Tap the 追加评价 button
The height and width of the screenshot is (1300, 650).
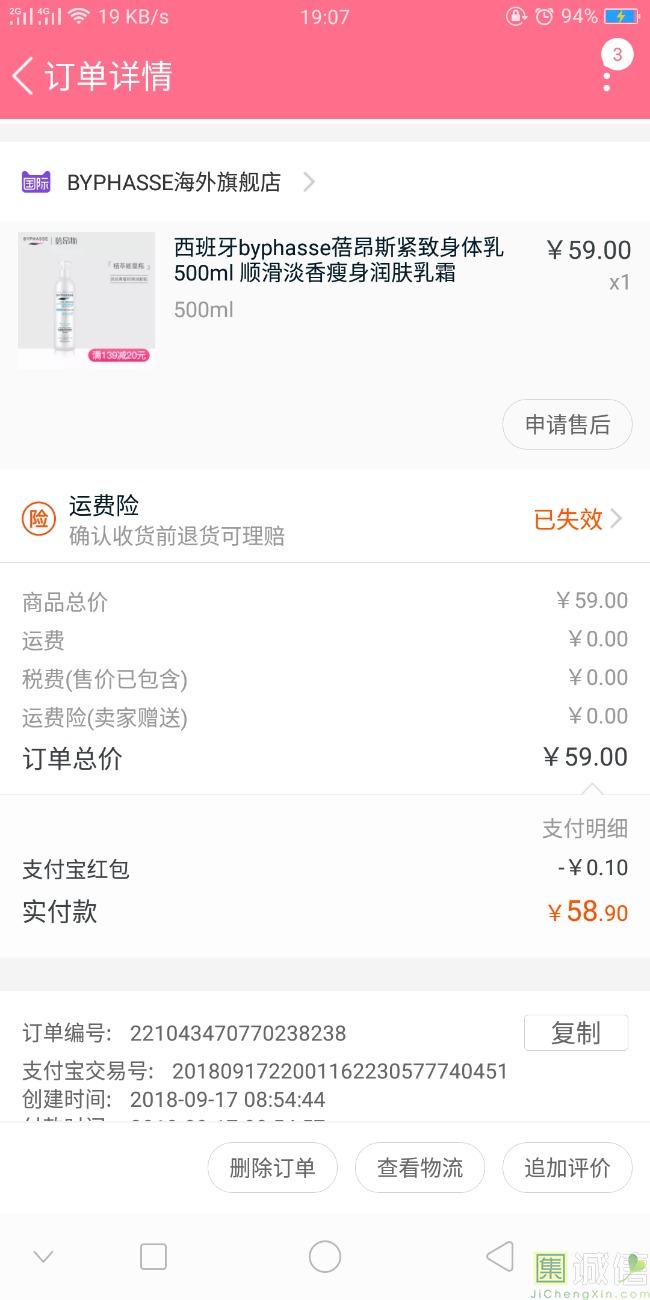point(567,1168)
